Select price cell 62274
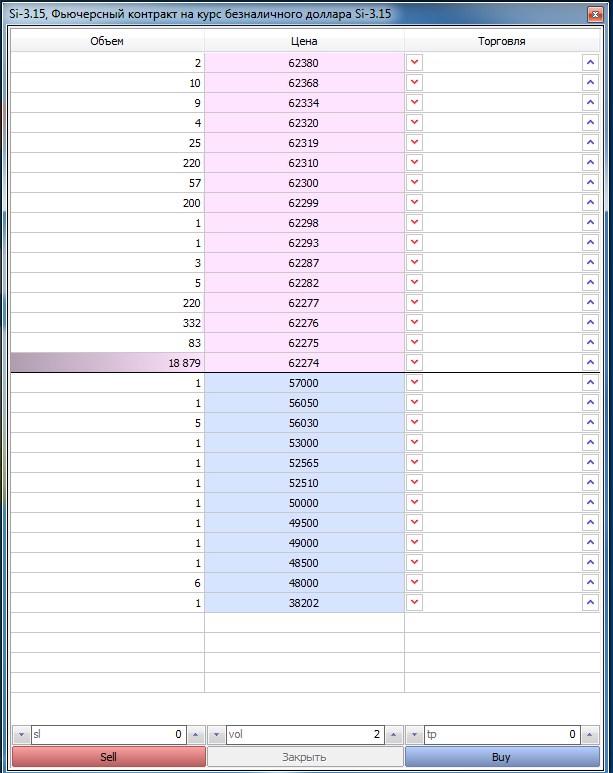Image resolution: width=613 pixels, height=773 pixels. click(x=304, y=363)
